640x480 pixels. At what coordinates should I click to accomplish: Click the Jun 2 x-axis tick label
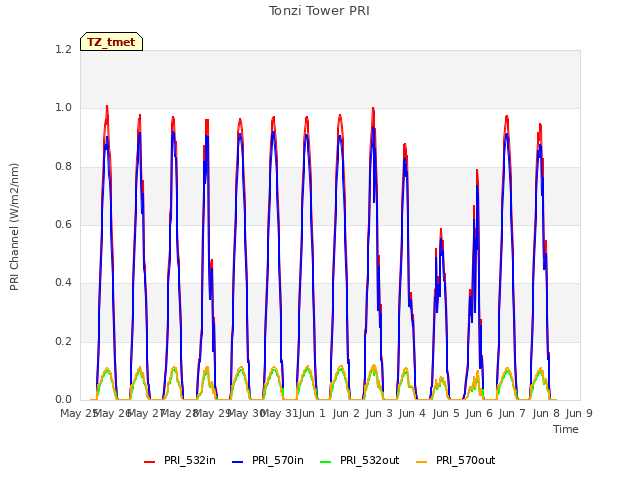pos(346,413)
